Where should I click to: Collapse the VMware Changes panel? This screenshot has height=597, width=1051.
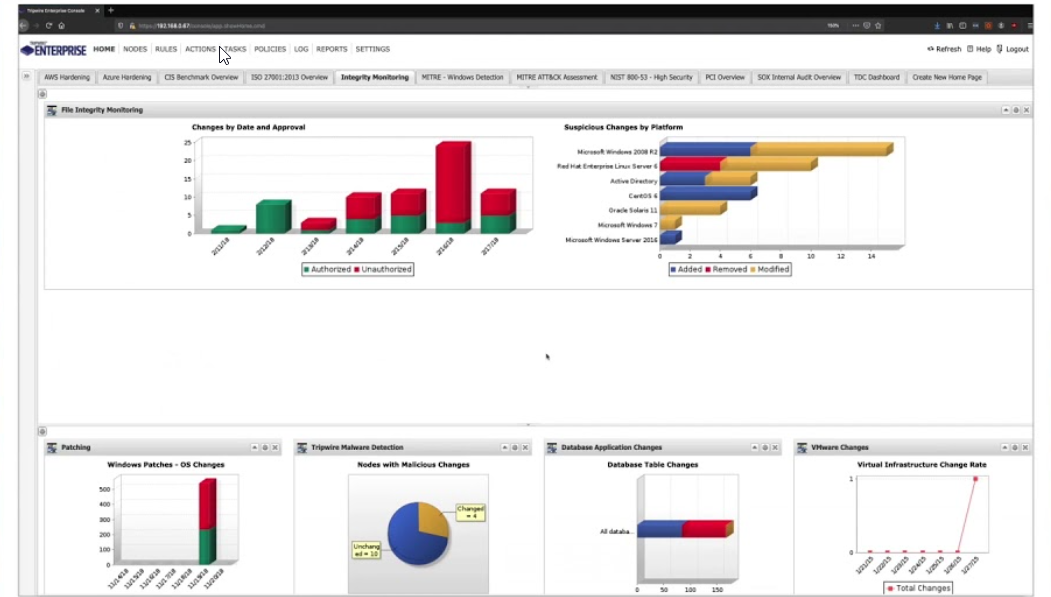1005,448
